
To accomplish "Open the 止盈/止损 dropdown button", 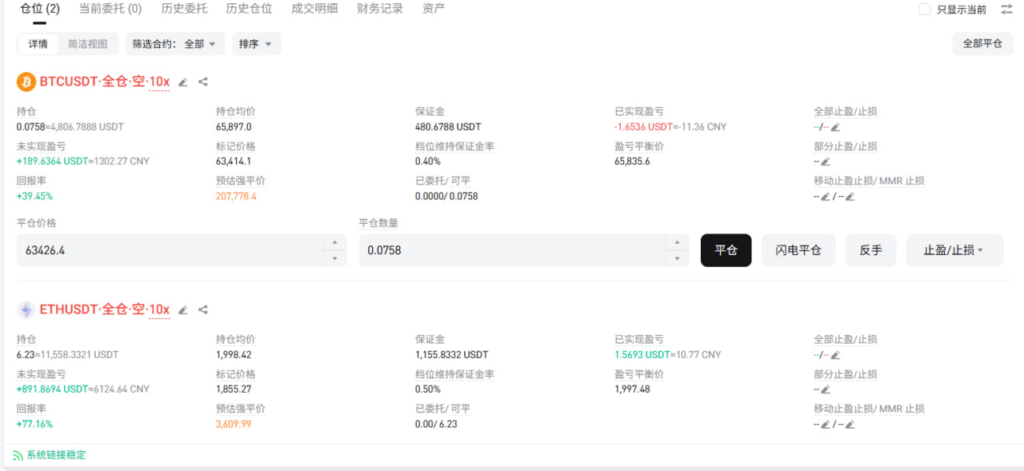I will coord(954,250).
